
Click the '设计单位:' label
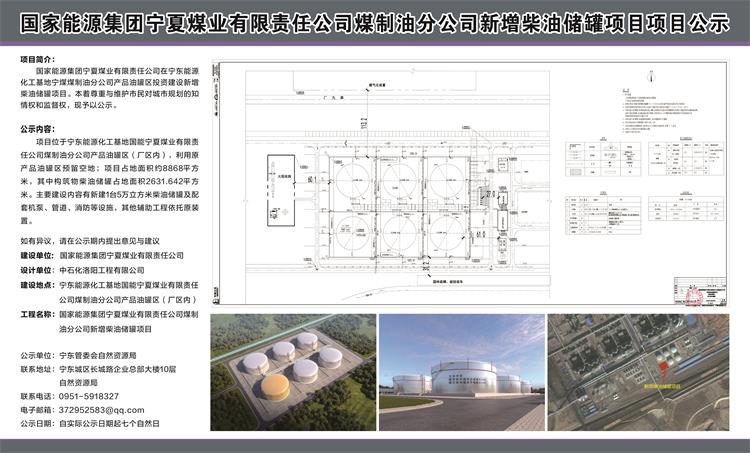pyautogui.click(x=37, y=270)
